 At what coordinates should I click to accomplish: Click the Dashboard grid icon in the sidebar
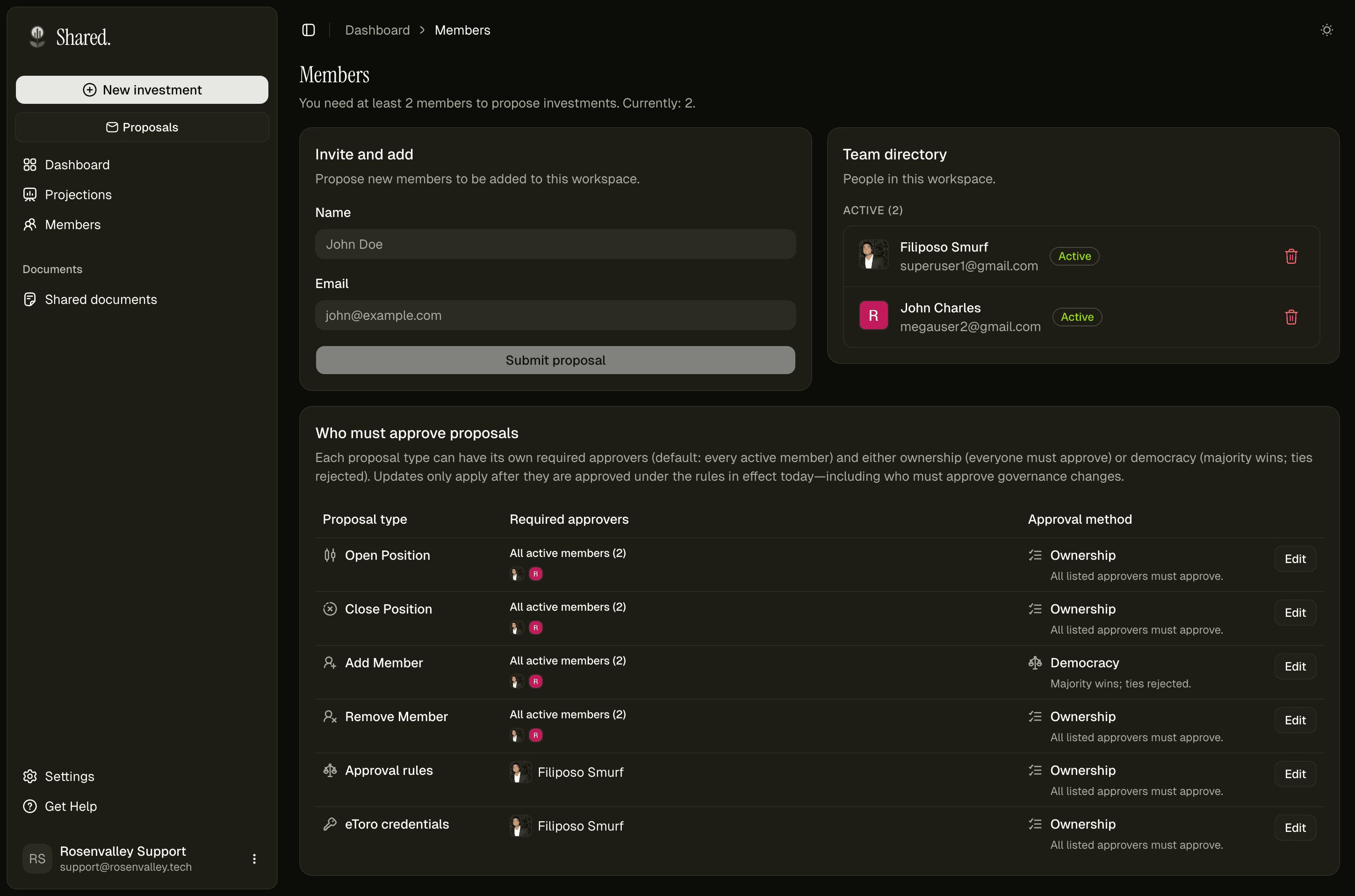(x=30, y=165)
